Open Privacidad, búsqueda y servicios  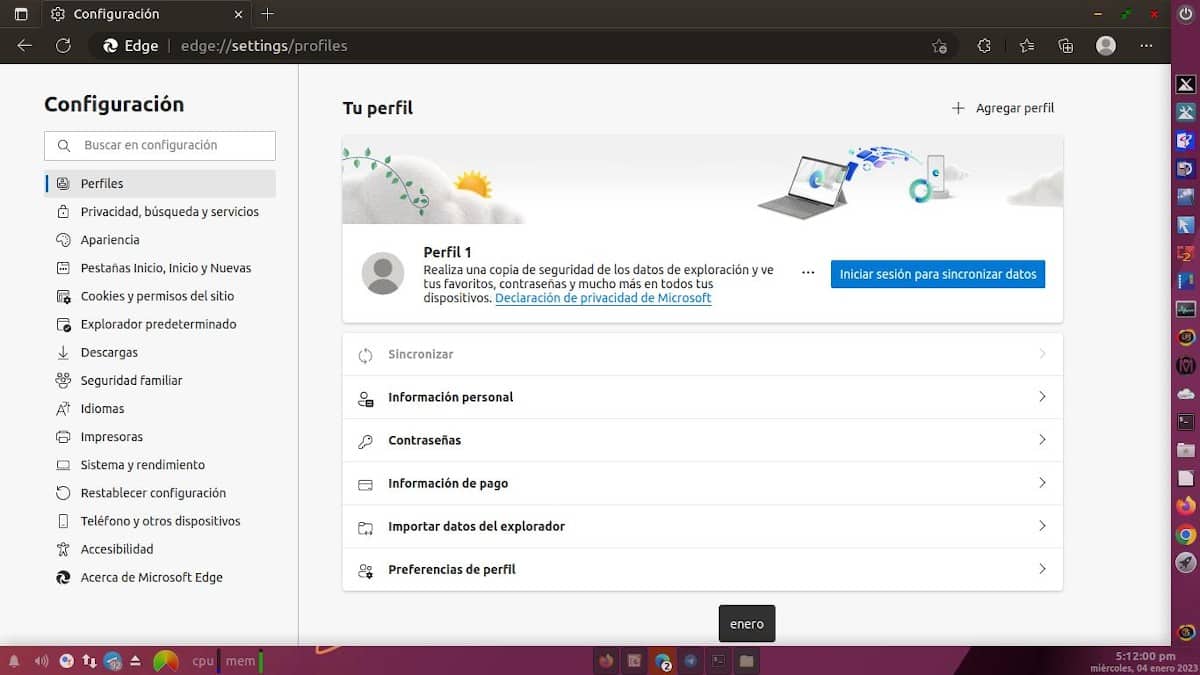160,212
